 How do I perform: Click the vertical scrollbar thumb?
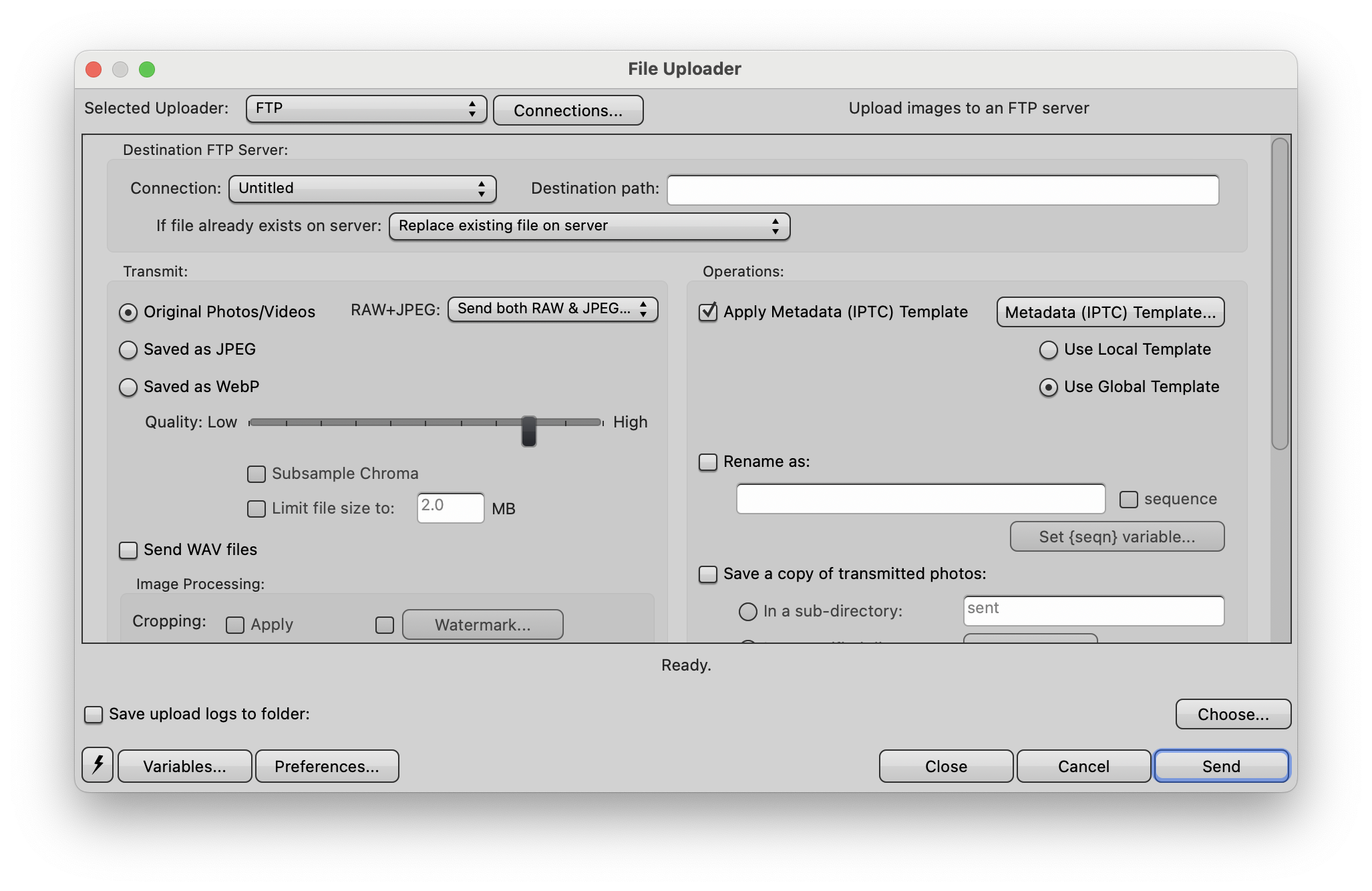(1279, 294)
